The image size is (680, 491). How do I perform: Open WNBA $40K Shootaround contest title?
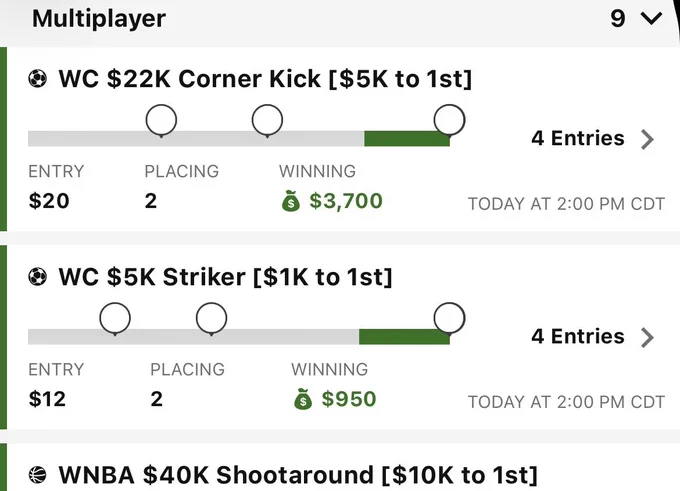pyautogui.click(x=298, y=475)
